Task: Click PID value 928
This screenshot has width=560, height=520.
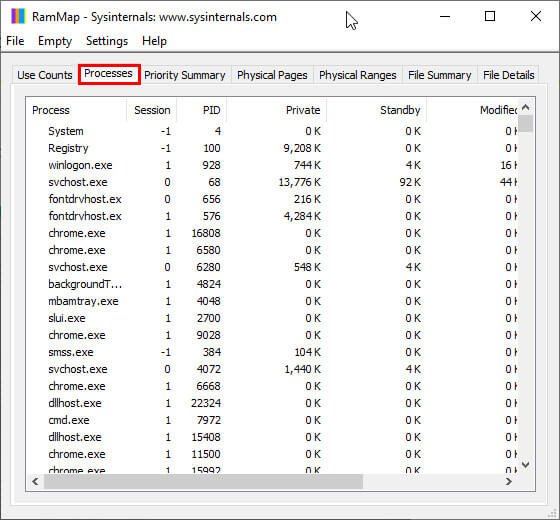Action: point(211,165)
